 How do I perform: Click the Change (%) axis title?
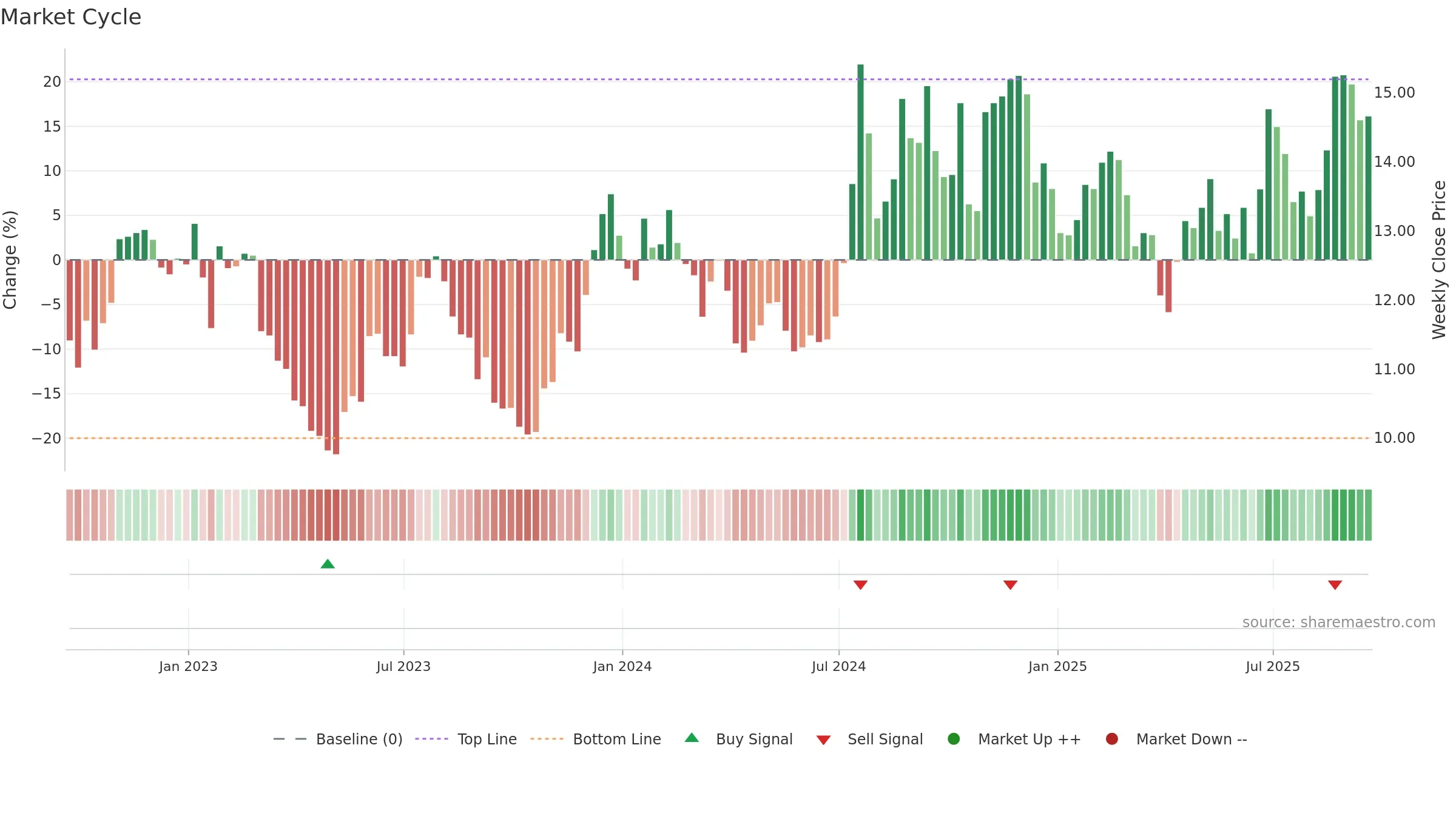coord(10,260)
